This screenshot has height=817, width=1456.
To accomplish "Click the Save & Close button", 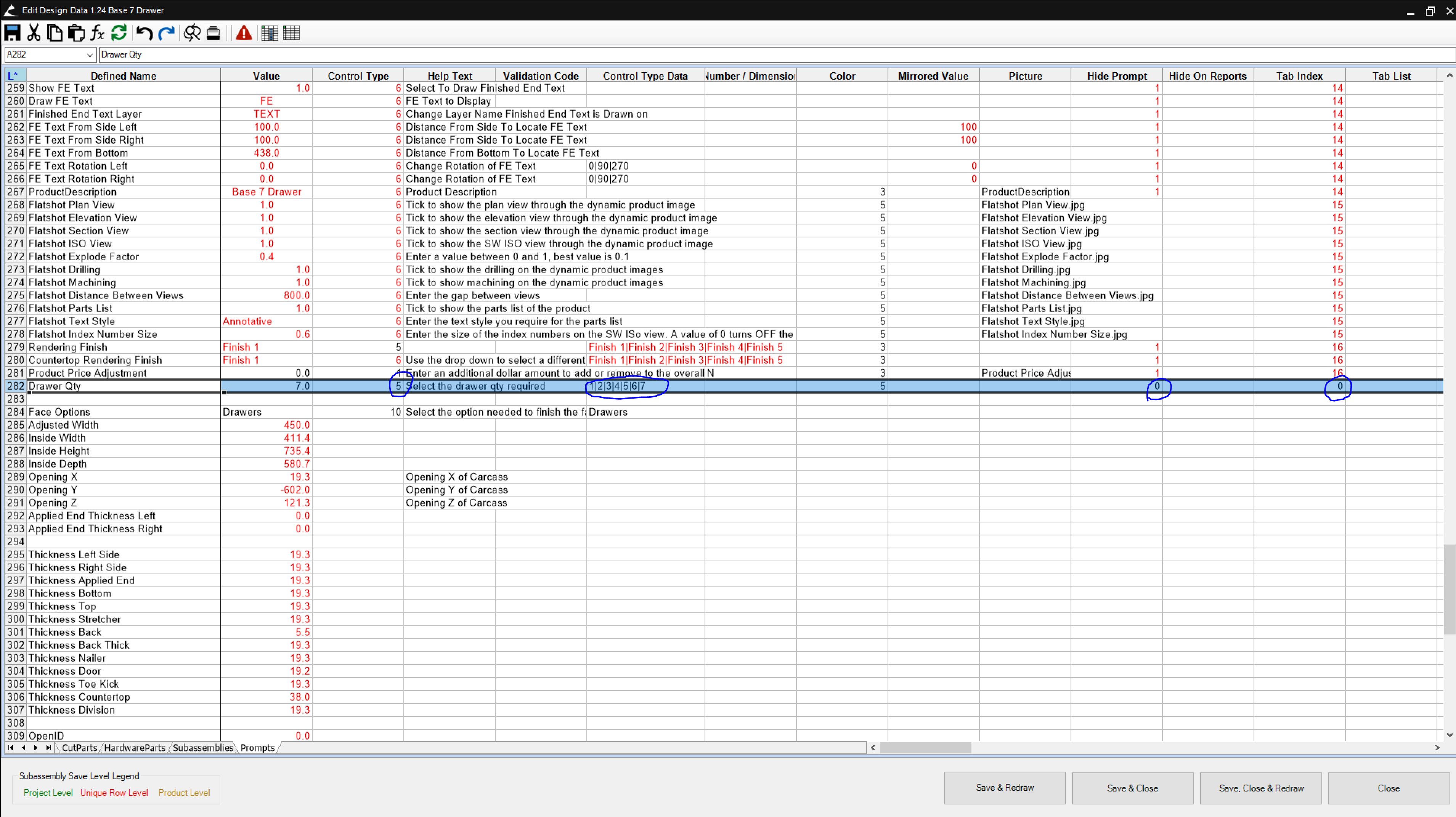I will click(1132, 788).
